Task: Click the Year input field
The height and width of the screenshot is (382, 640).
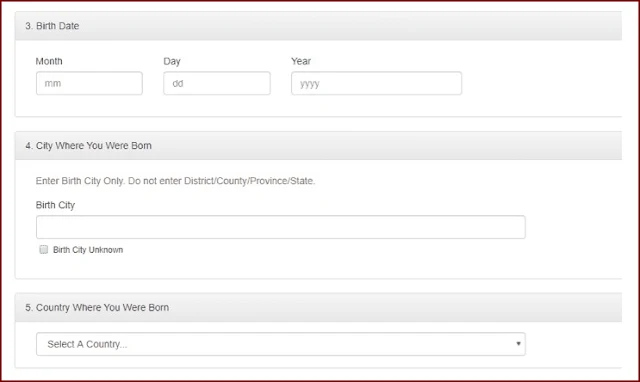Action: pyautogui.click(x=376, y=83)
